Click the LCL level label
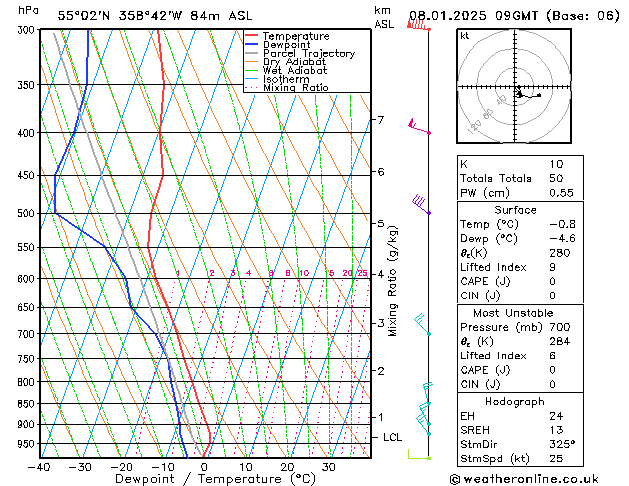 click(393, 437)
